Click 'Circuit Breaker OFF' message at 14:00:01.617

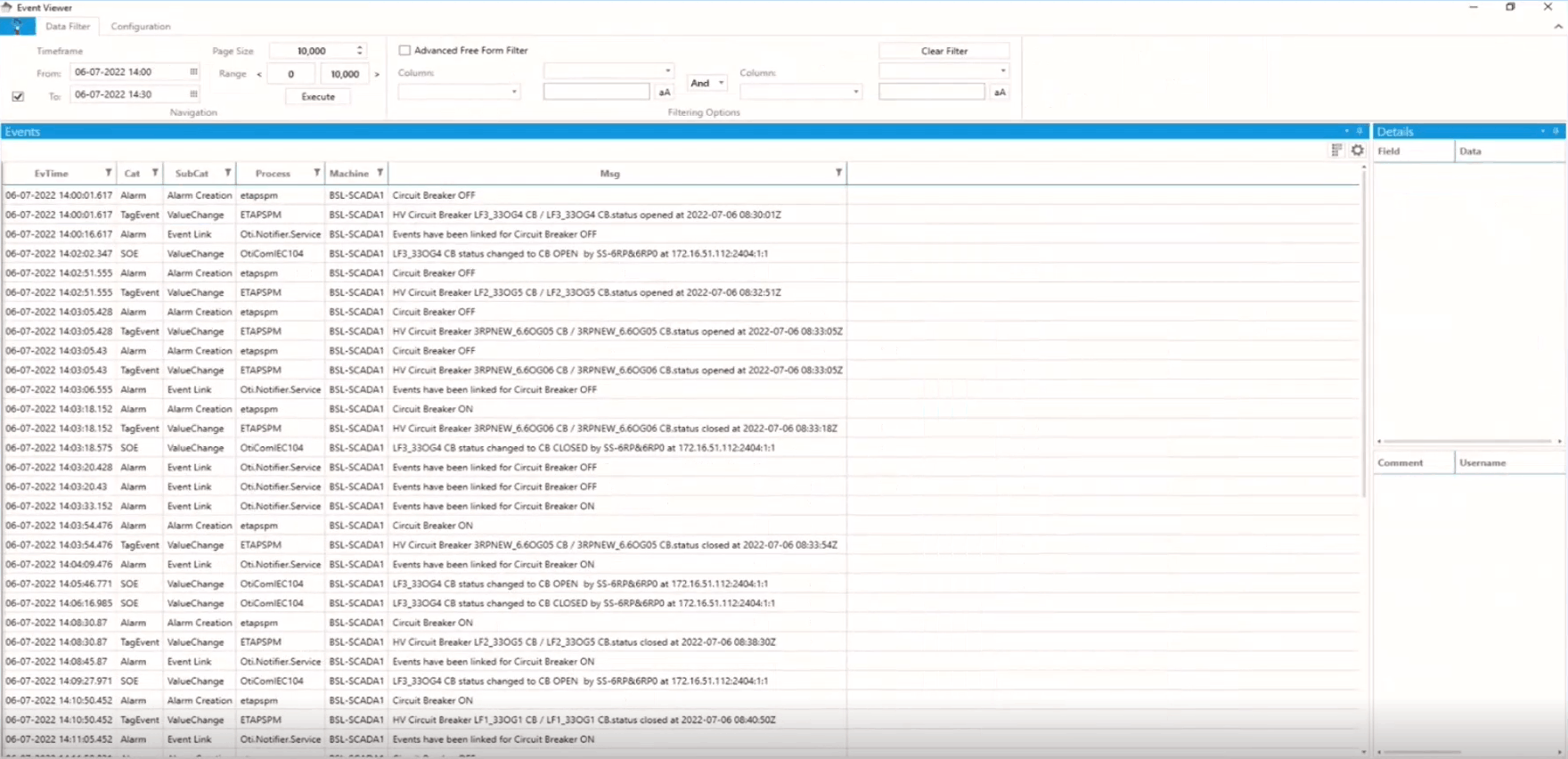(x=434, y=195)
